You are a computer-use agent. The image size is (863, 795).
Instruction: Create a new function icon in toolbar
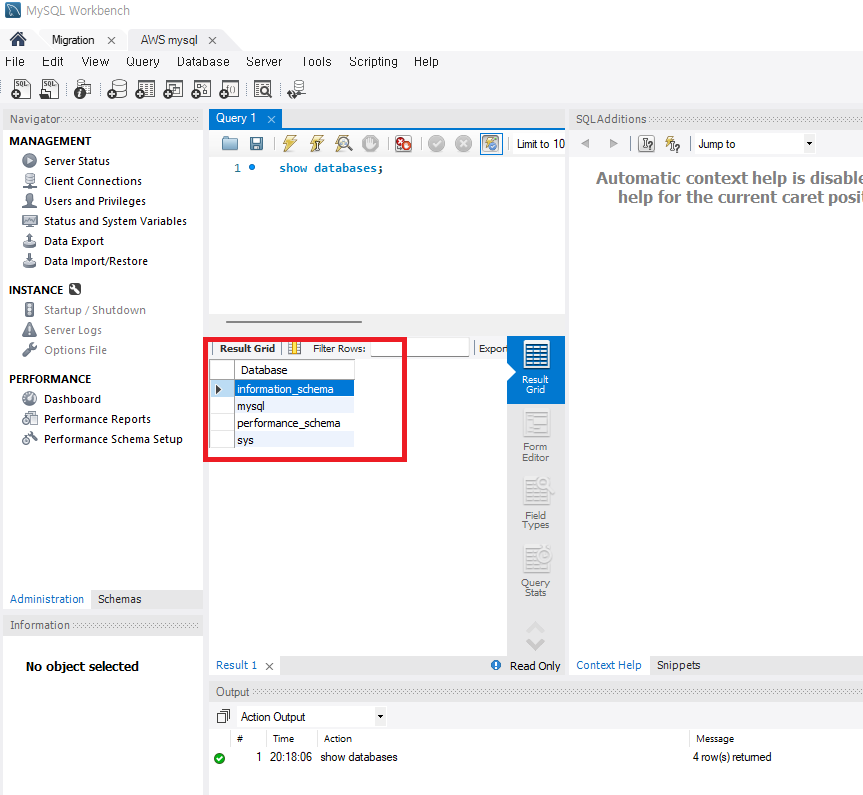229,89
